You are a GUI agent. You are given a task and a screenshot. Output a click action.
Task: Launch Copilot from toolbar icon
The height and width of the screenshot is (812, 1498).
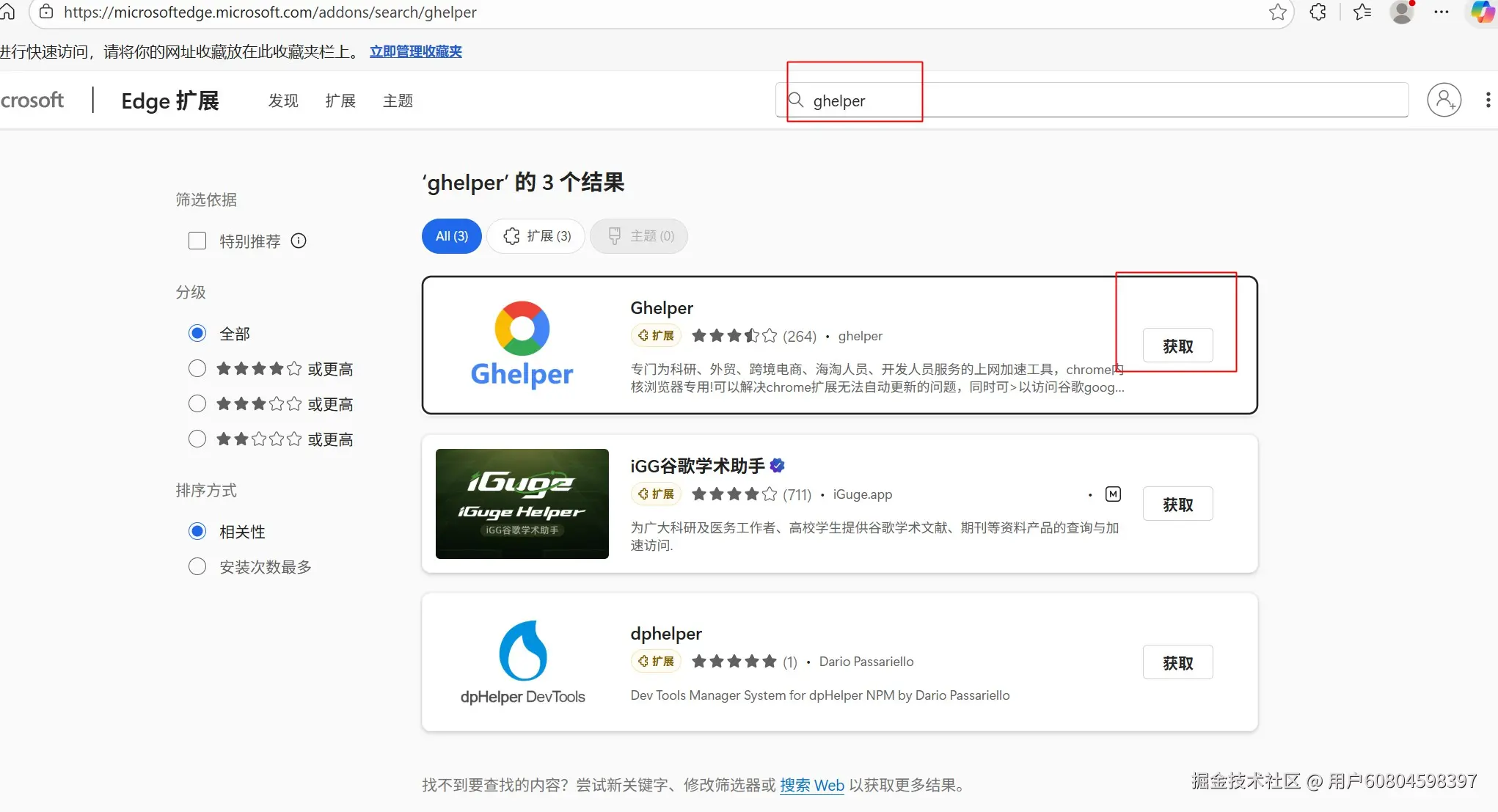pos(1482,12)
